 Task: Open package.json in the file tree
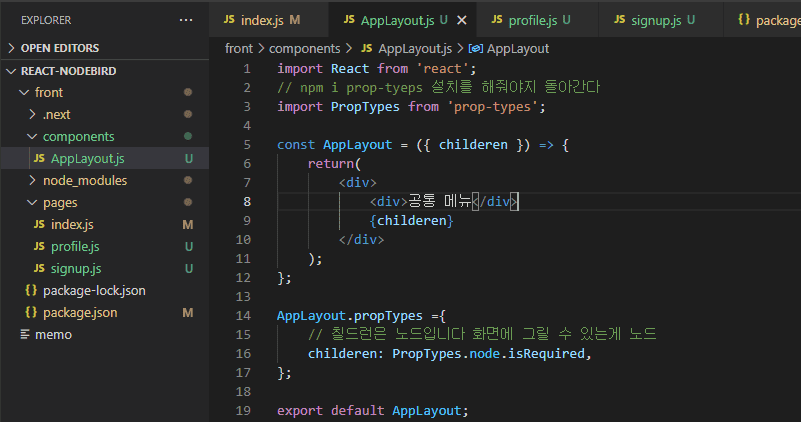tap(104, 312)
